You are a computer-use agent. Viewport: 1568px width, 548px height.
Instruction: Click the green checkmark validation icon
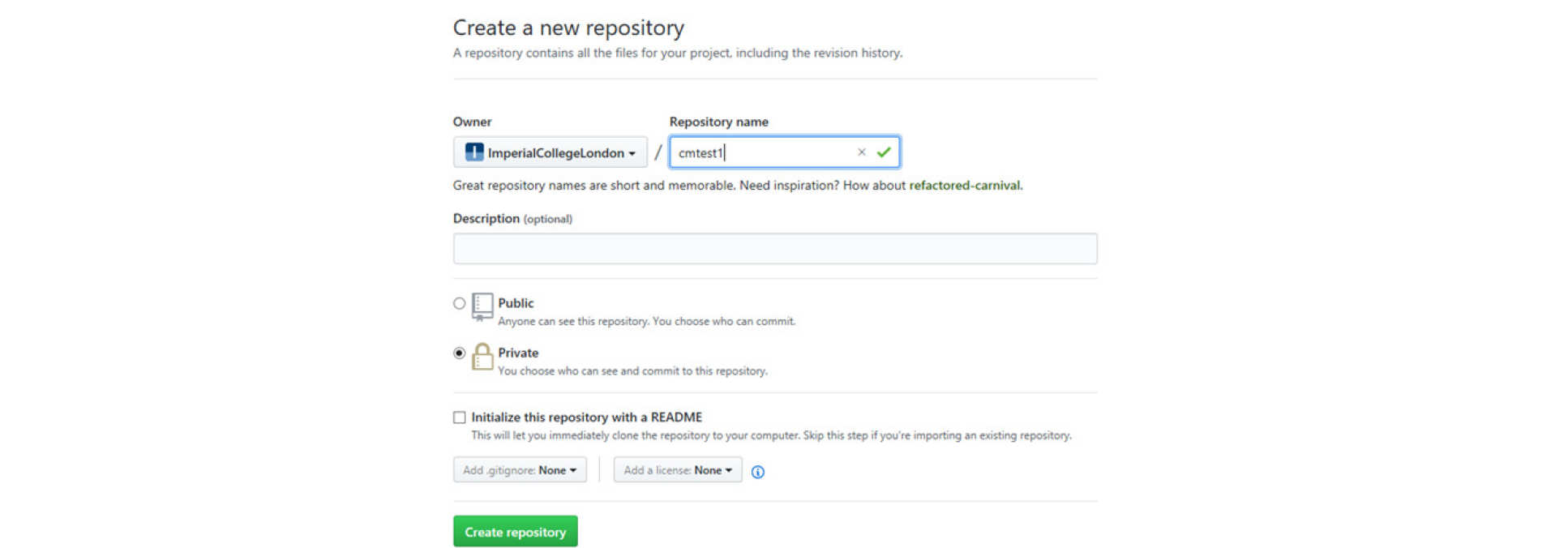tap(884, 152)
